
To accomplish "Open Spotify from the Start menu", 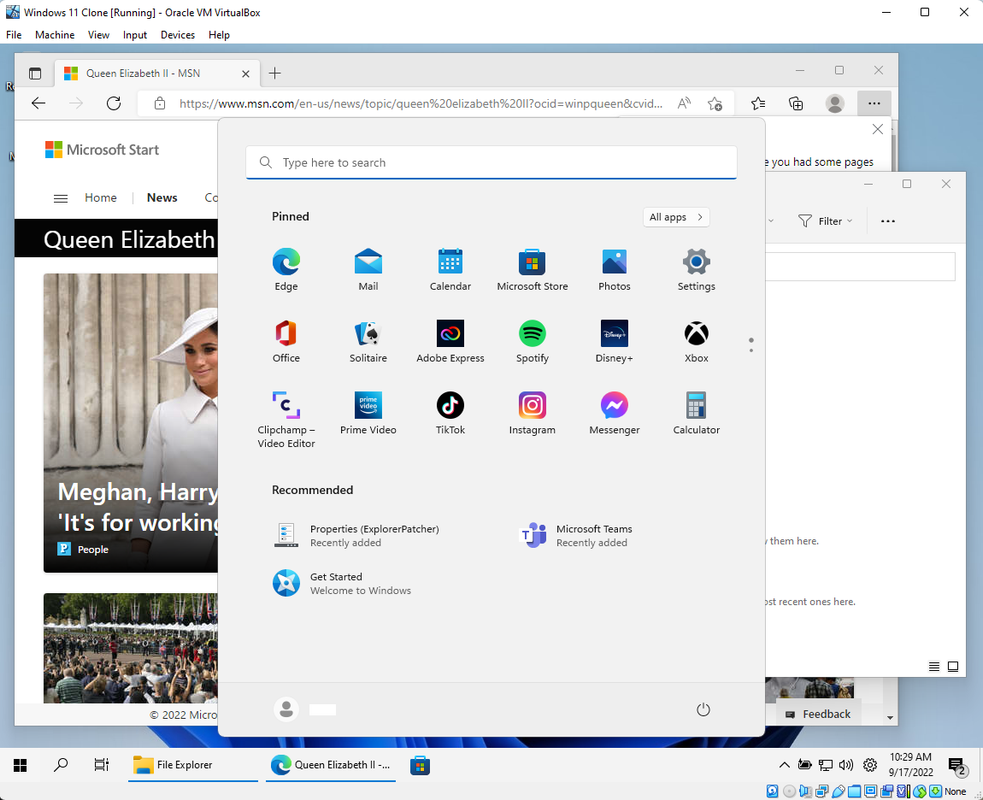I will 532,342.
